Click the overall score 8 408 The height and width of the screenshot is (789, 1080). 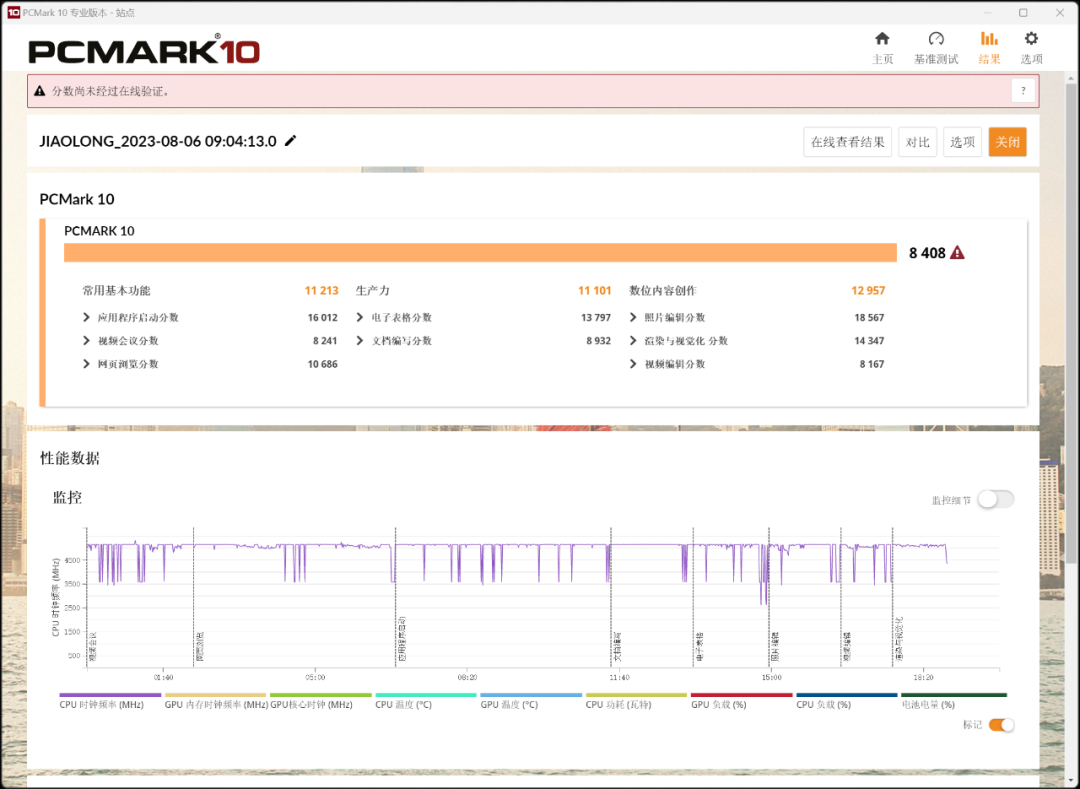[x=927, y=253]
